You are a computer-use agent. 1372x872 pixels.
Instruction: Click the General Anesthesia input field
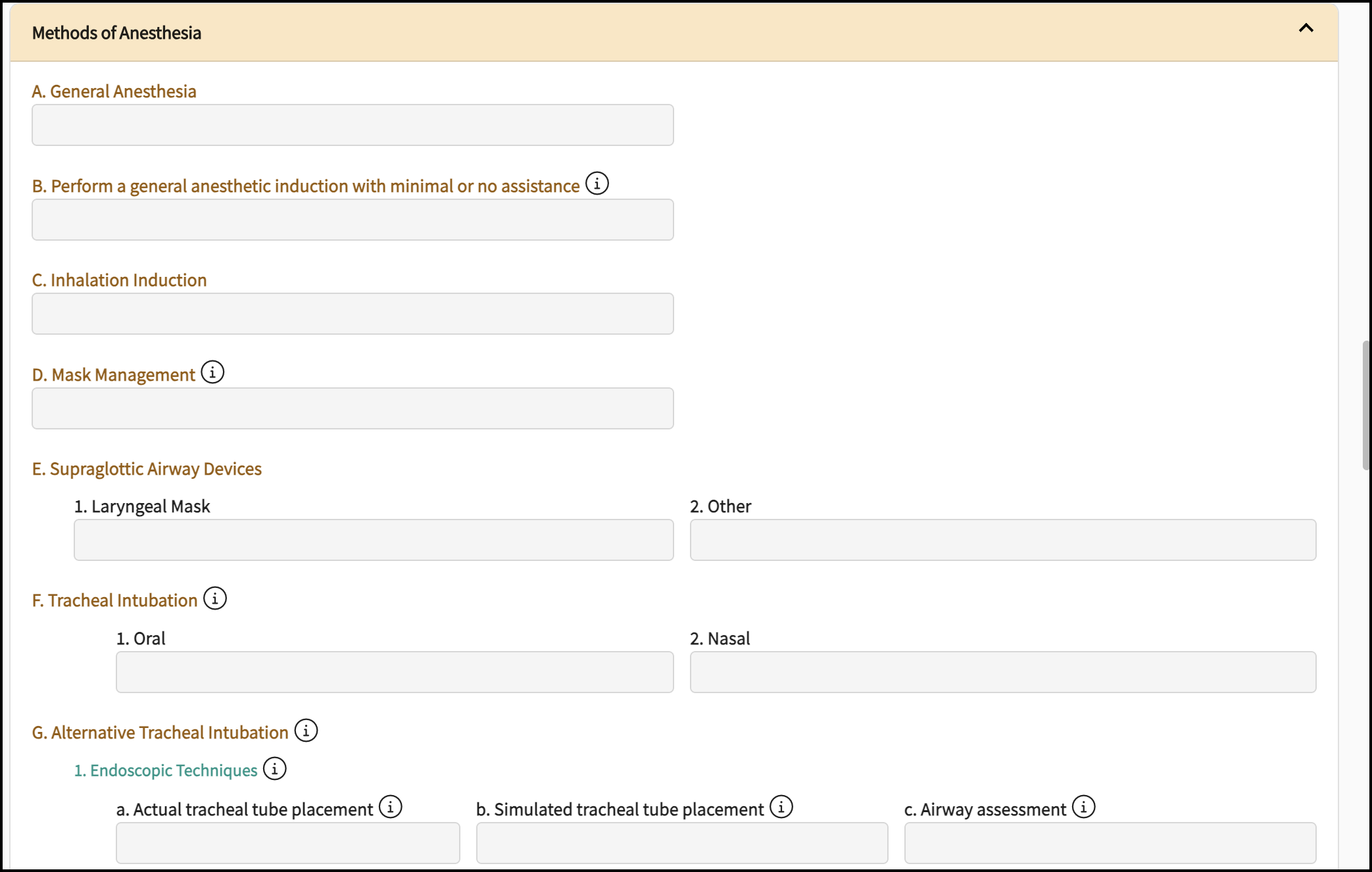click(x=353, y=125)
